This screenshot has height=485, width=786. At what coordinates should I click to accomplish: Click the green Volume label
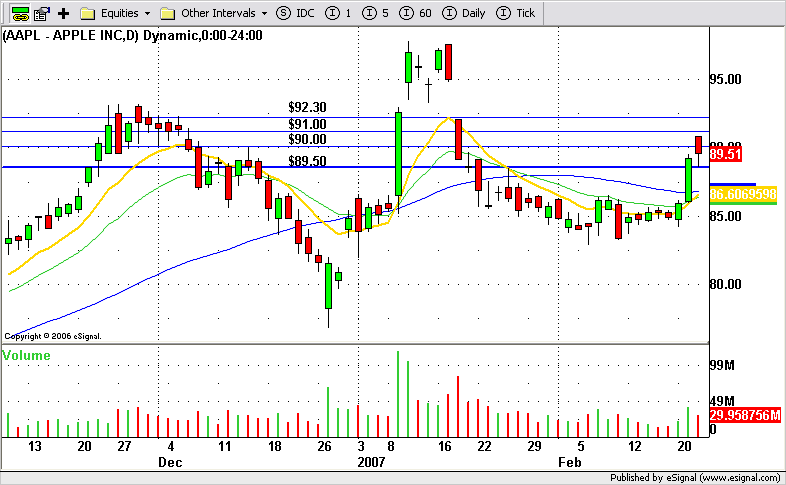26,355
